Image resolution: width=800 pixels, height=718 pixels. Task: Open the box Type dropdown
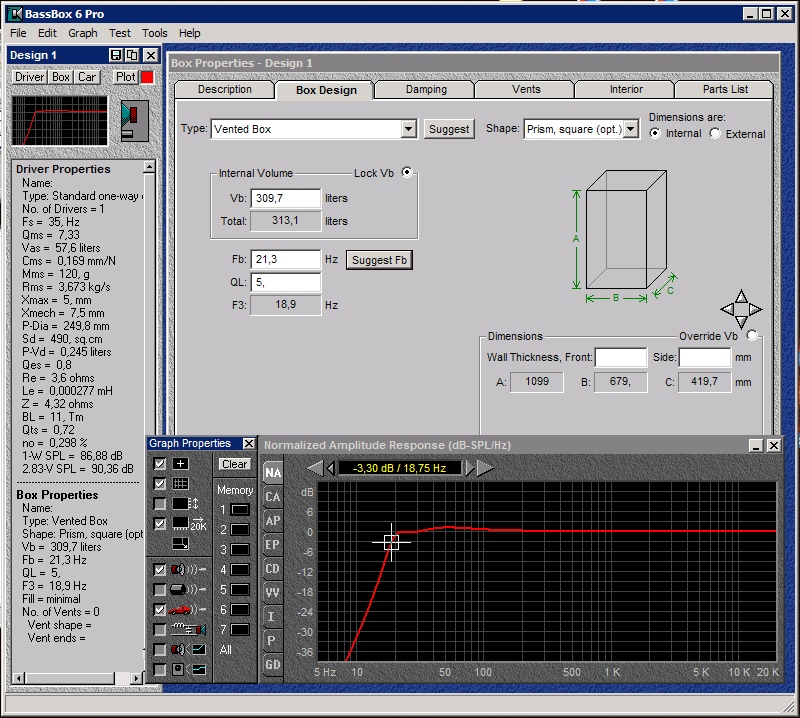(408, 129)
